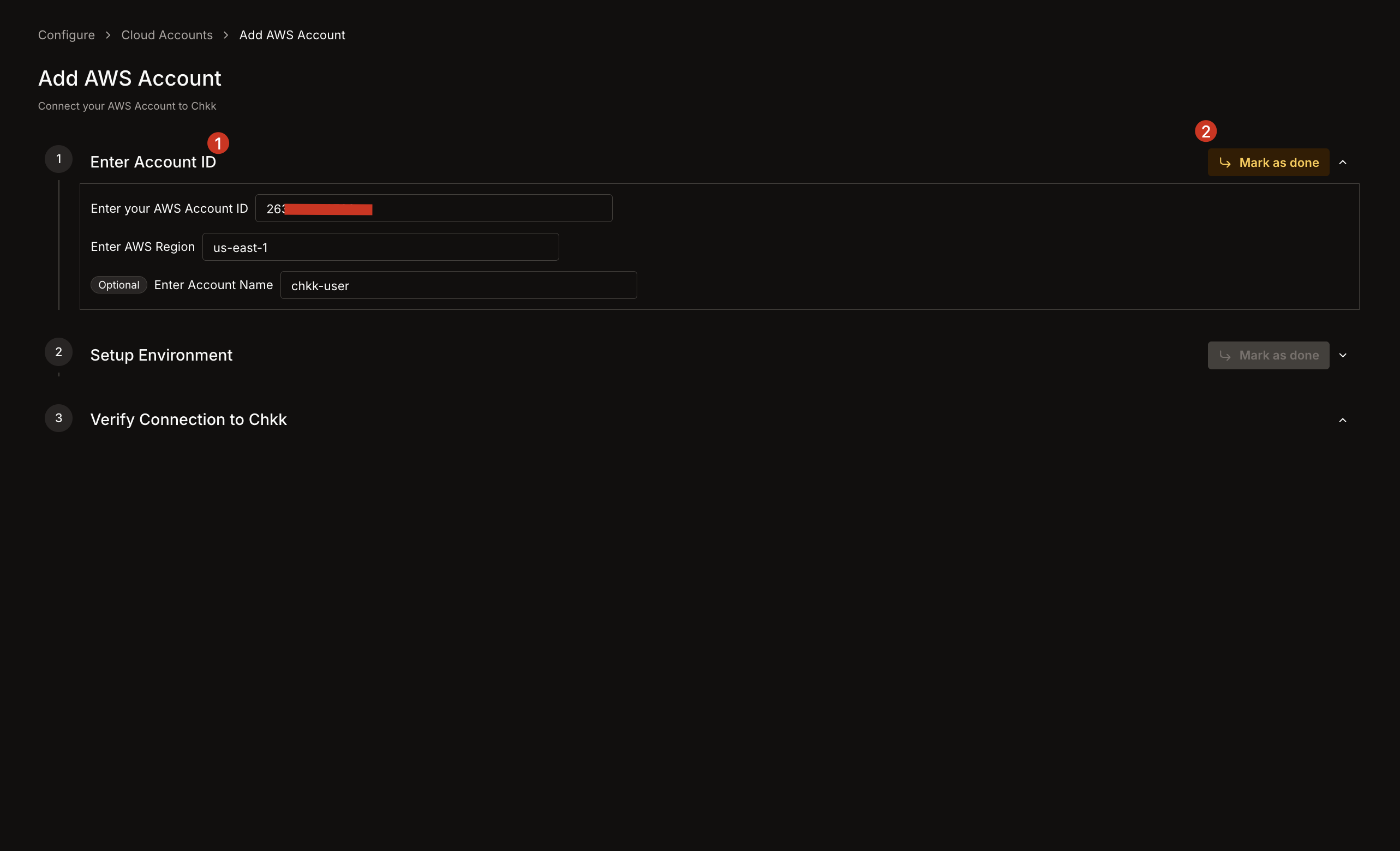Click the Add AWS Account breadcrumb entry
1400x851 pixels.
pos(292,35)
